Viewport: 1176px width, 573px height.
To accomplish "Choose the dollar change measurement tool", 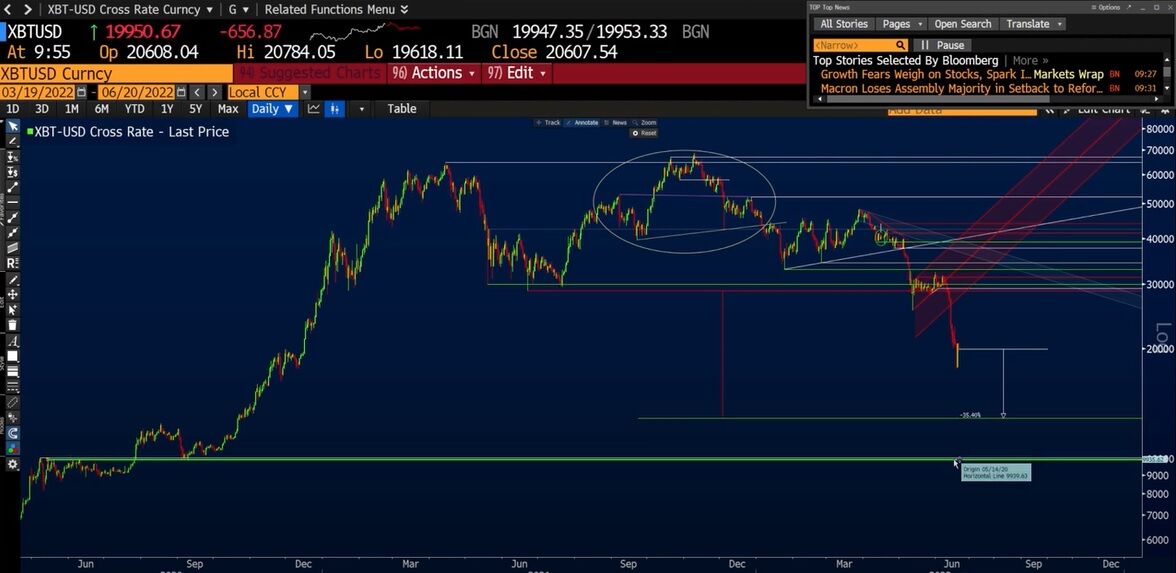I will (x=13, y=172).
